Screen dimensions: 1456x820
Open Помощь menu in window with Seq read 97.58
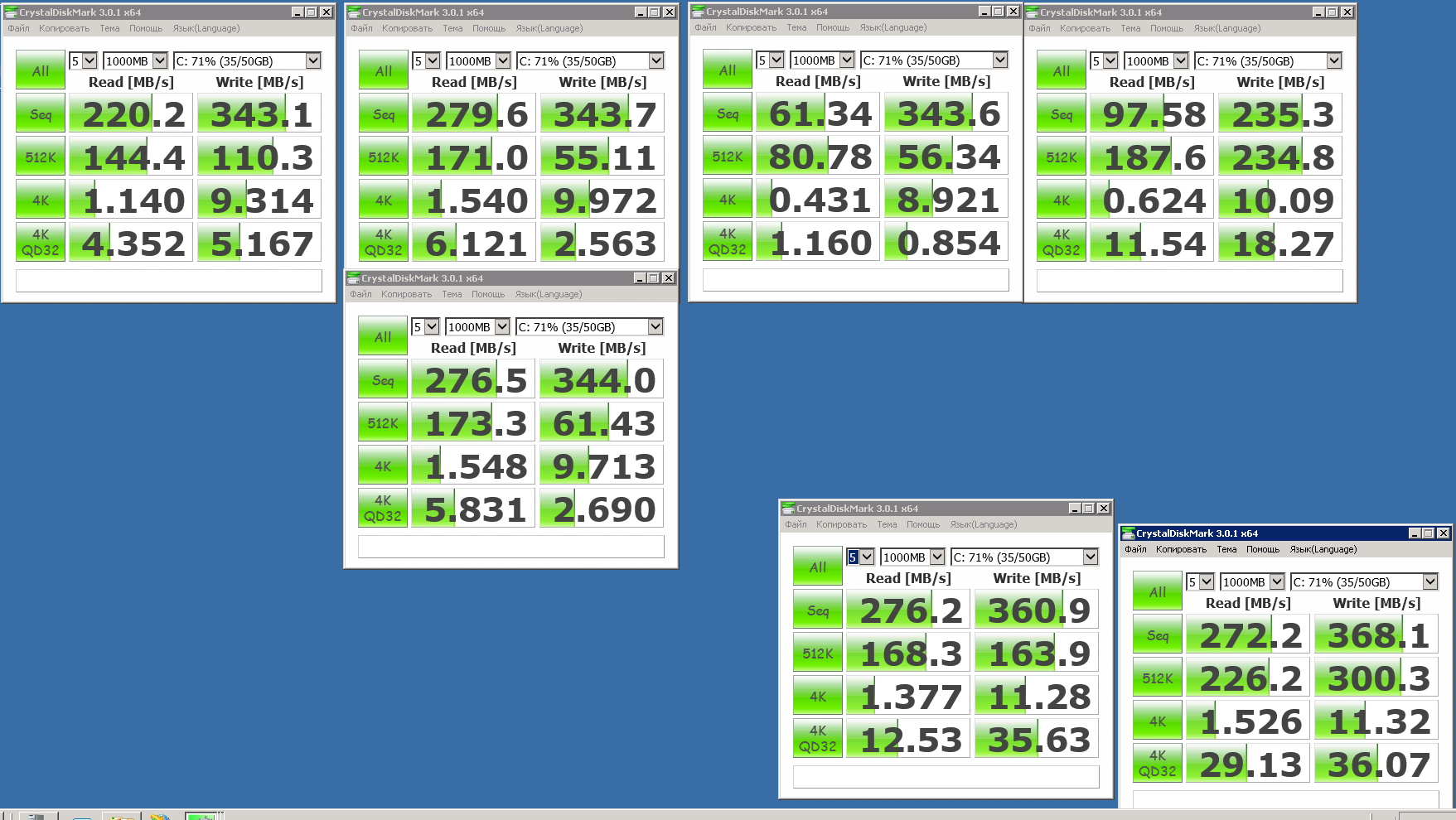(1167, 28)
